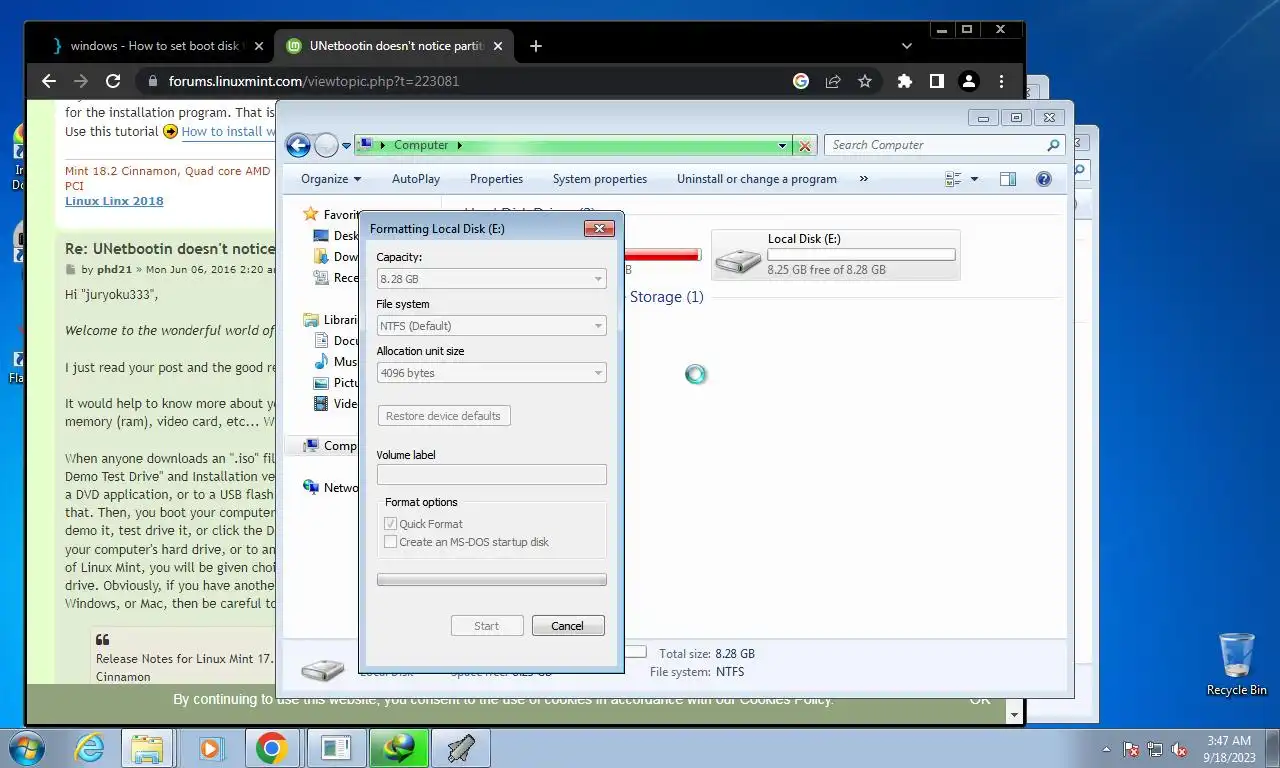Click OK on cookie banner
Viewport: 1280px width, 768px height.
980,699
